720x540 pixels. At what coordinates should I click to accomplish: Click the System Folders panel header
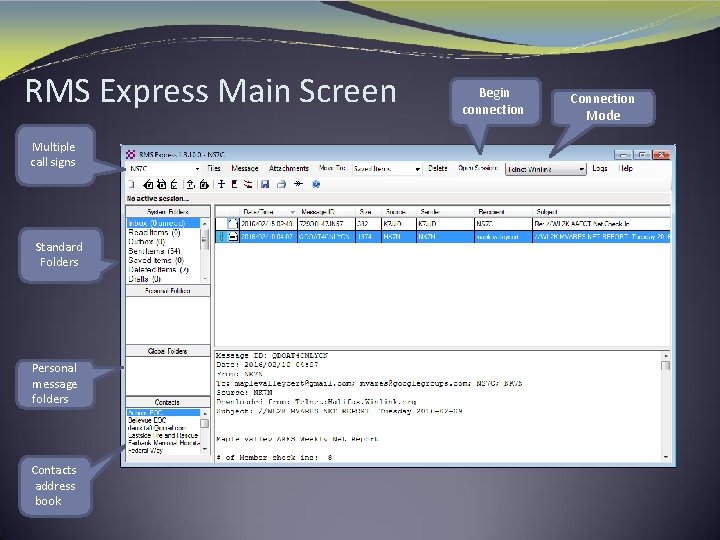pos(168,212)
